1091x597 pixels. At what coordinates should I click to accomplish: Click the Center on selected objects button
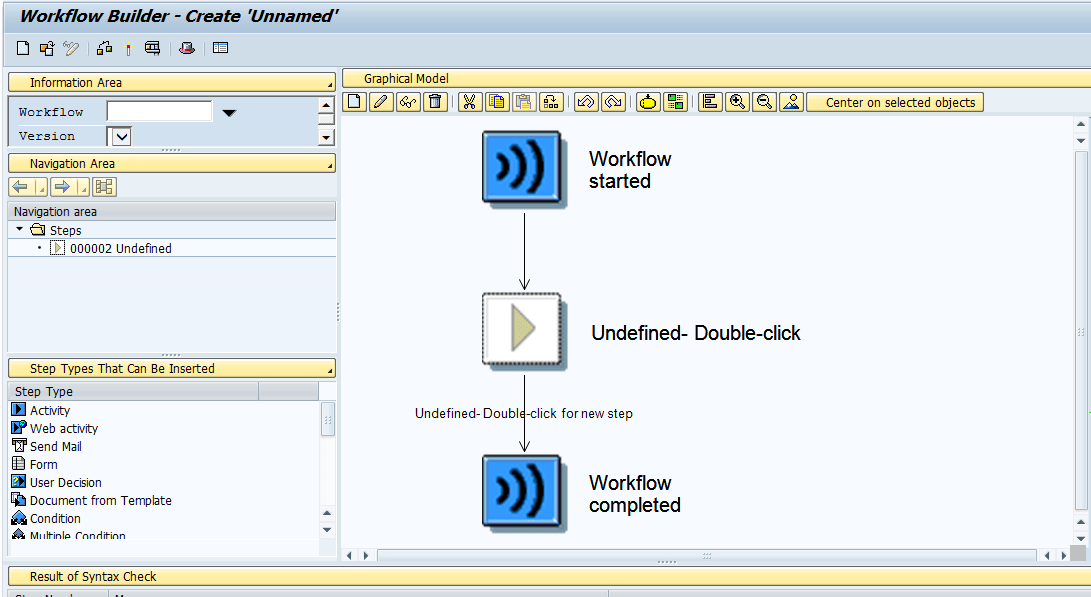tap(895, 102)
